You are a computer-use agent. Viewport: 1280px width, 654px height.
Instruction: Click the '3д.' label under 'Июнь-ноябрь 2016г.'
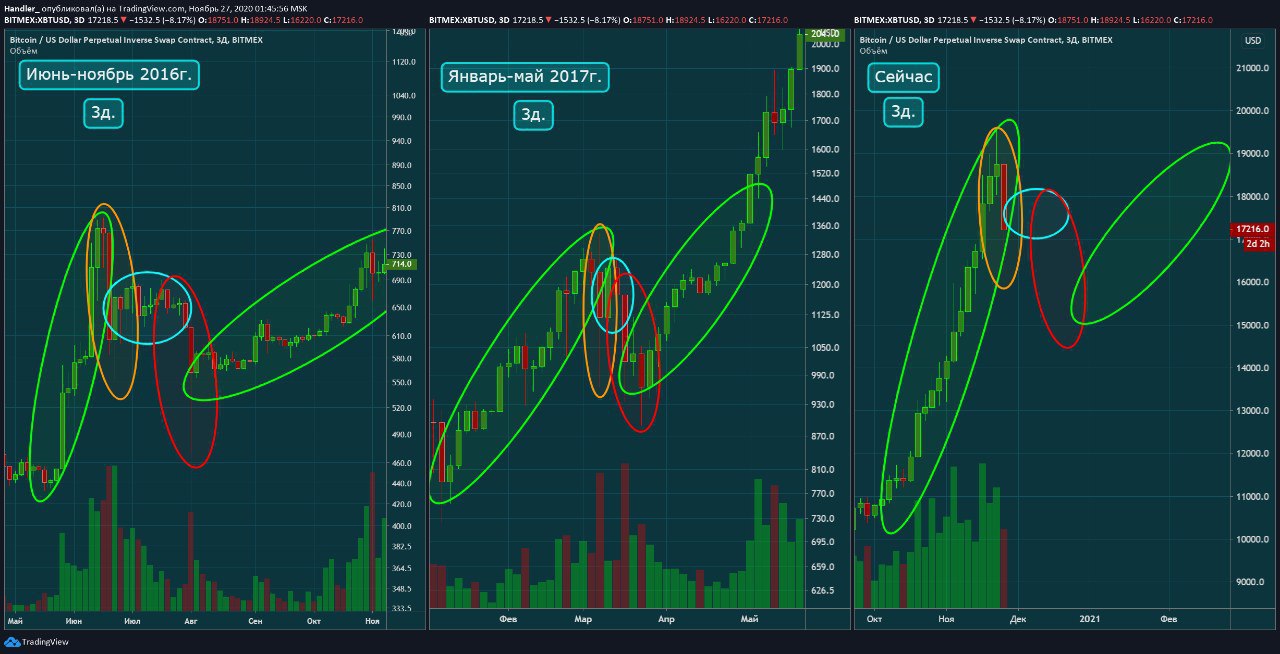pos(102,113)
